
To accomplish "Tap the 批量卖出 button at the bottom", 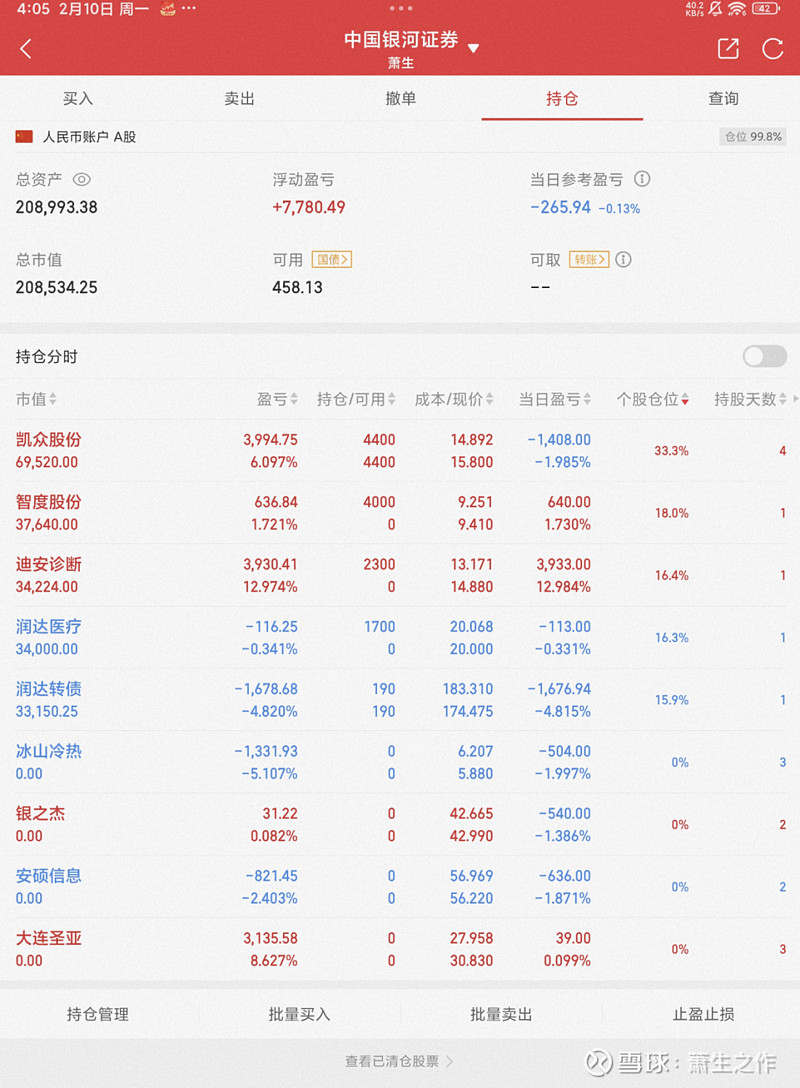I will coord(500,1013).
